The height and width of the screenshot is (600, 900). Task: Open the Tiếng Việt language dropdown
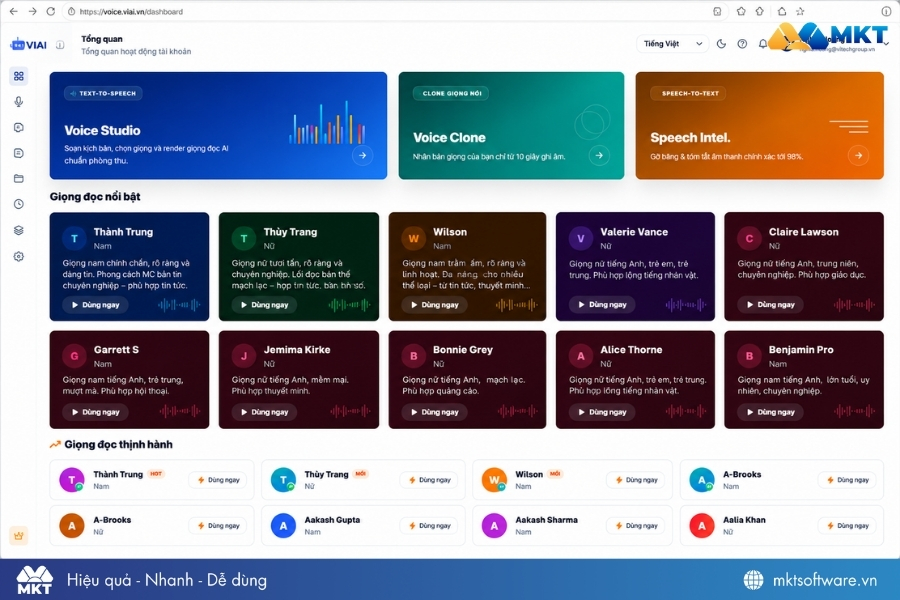click(x=672, y=44)
